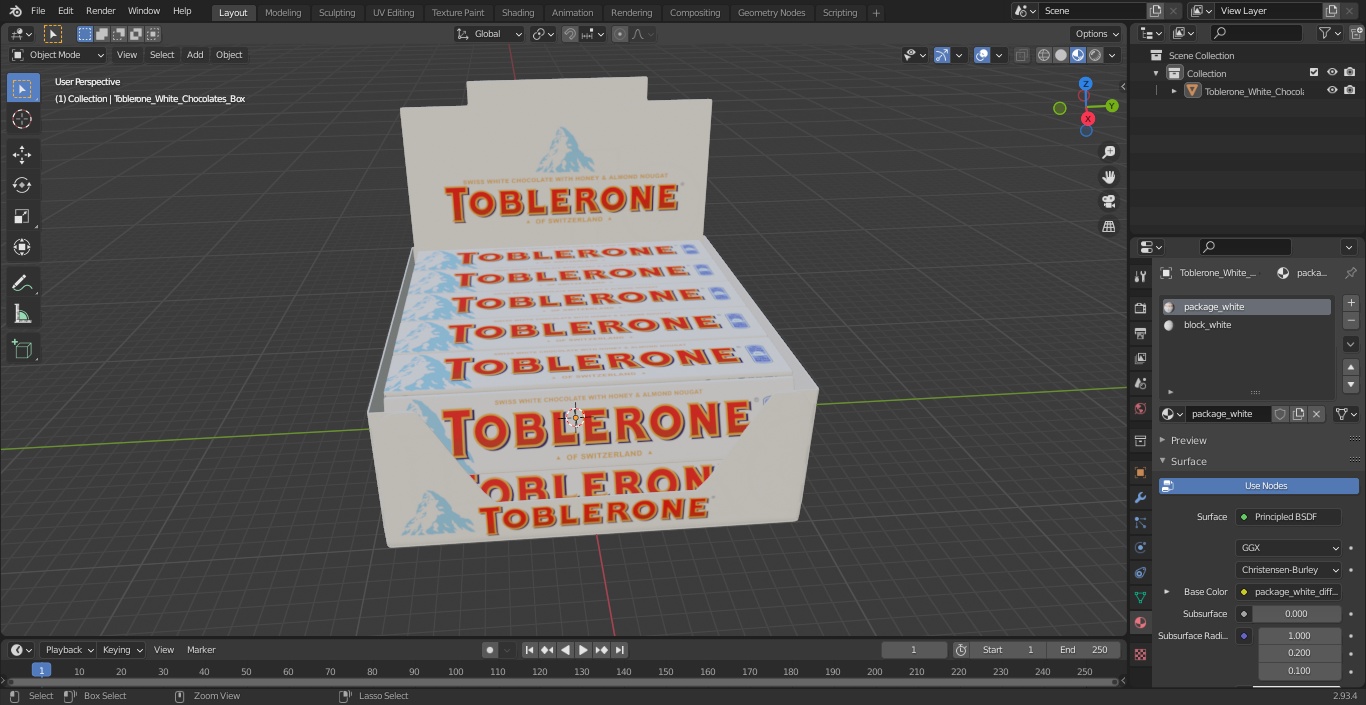The image size is (1366, 705).
Task: Open the Render properties tab
Action: coord(1140,308)
